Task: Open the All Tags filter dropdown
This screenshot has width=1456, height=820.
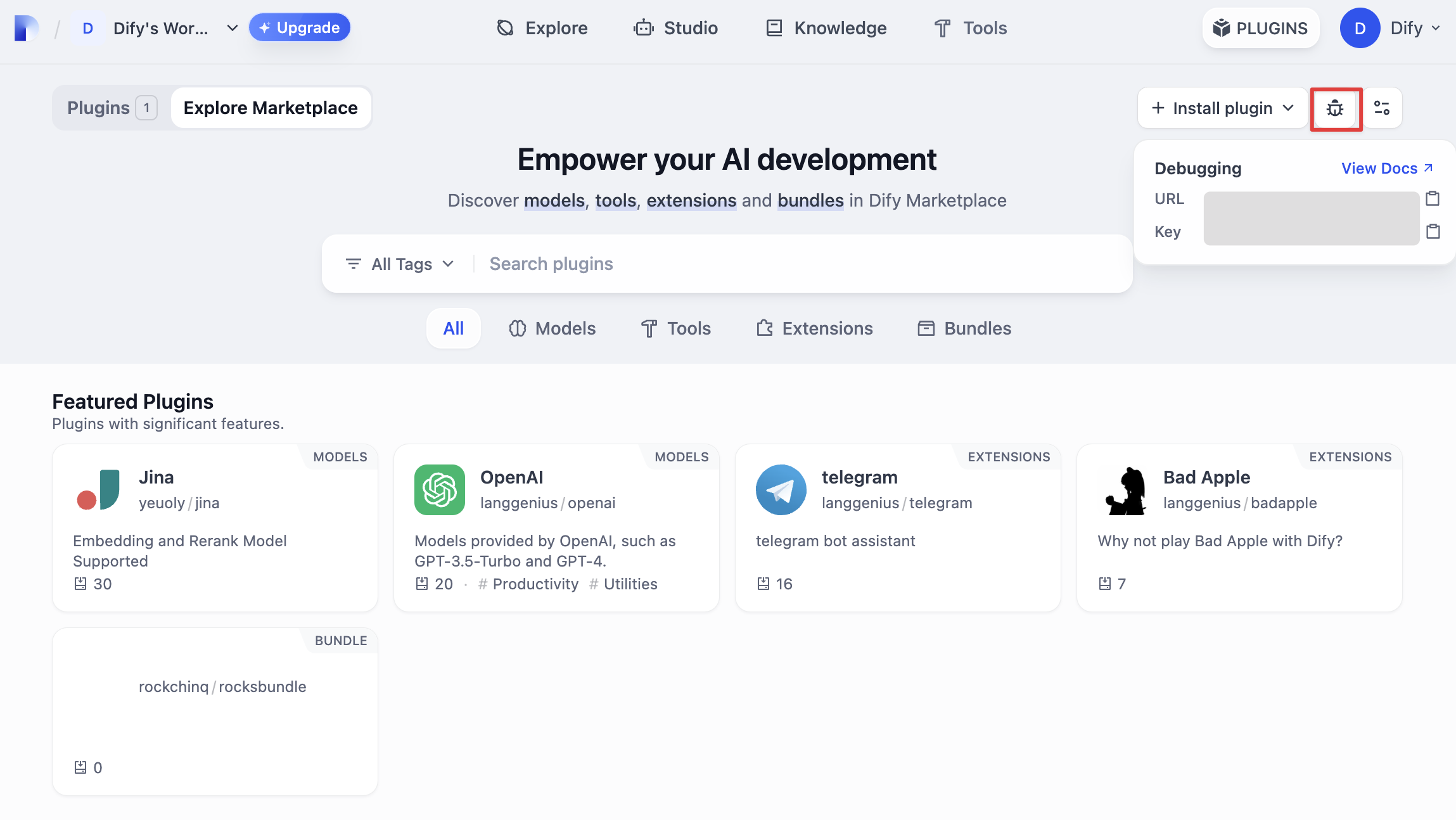Action: pos(400,264)
